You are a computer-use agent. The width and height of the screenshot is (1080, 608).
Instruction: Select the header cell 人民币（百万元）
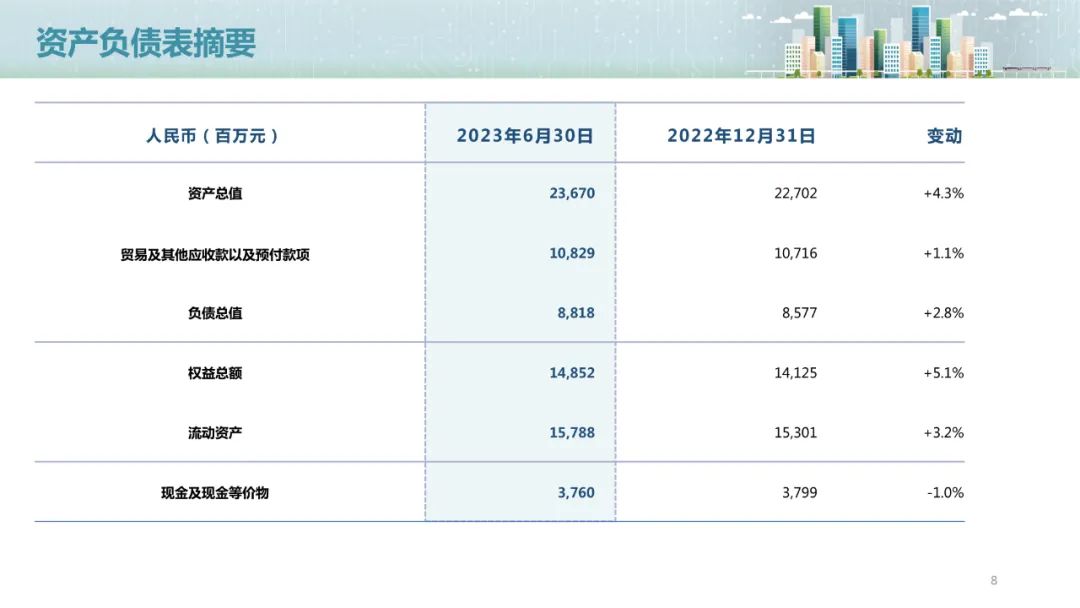(x=212, y=136)
